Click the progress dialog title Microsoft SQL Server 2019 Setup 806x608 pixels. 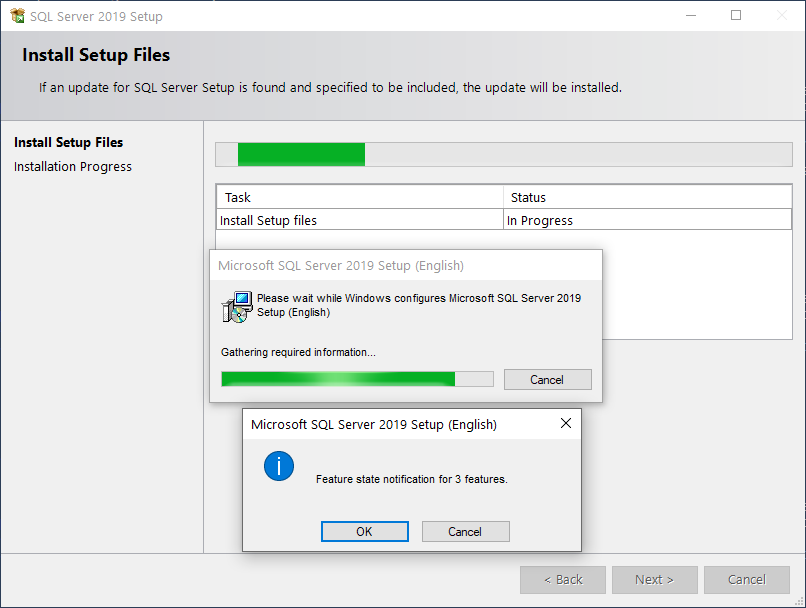tap(341, 265)
